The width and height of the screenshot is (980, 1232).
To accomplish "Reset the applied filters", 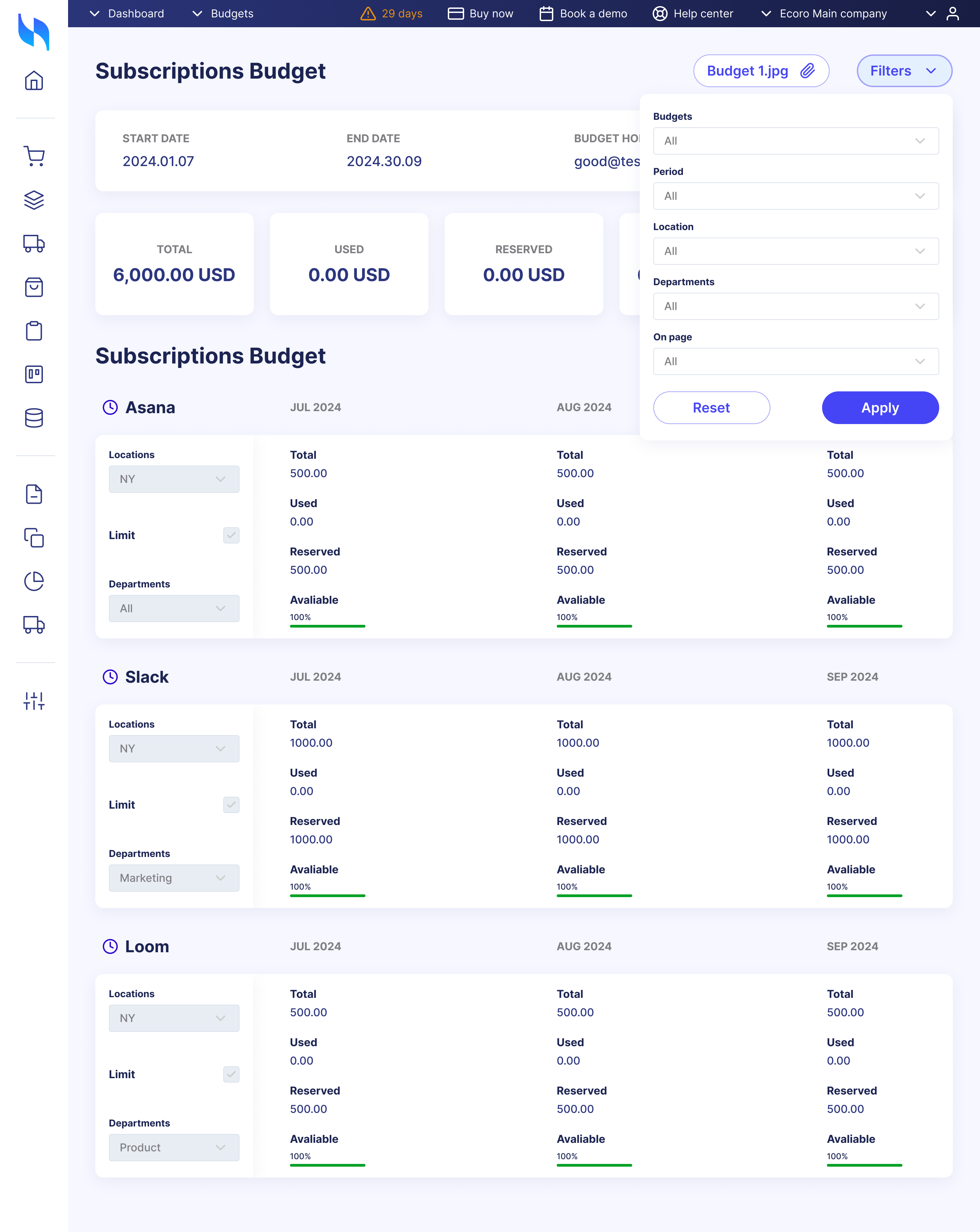I will click(x=712, y=407).
